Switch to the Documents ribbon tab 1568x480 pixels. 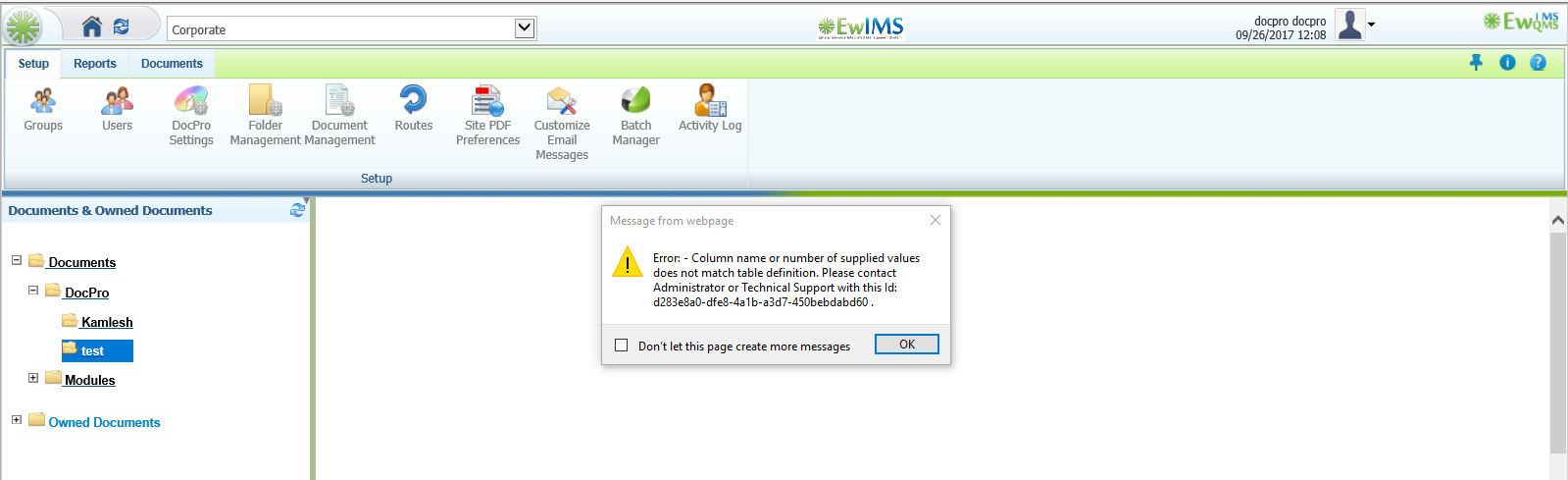(172, 64)
